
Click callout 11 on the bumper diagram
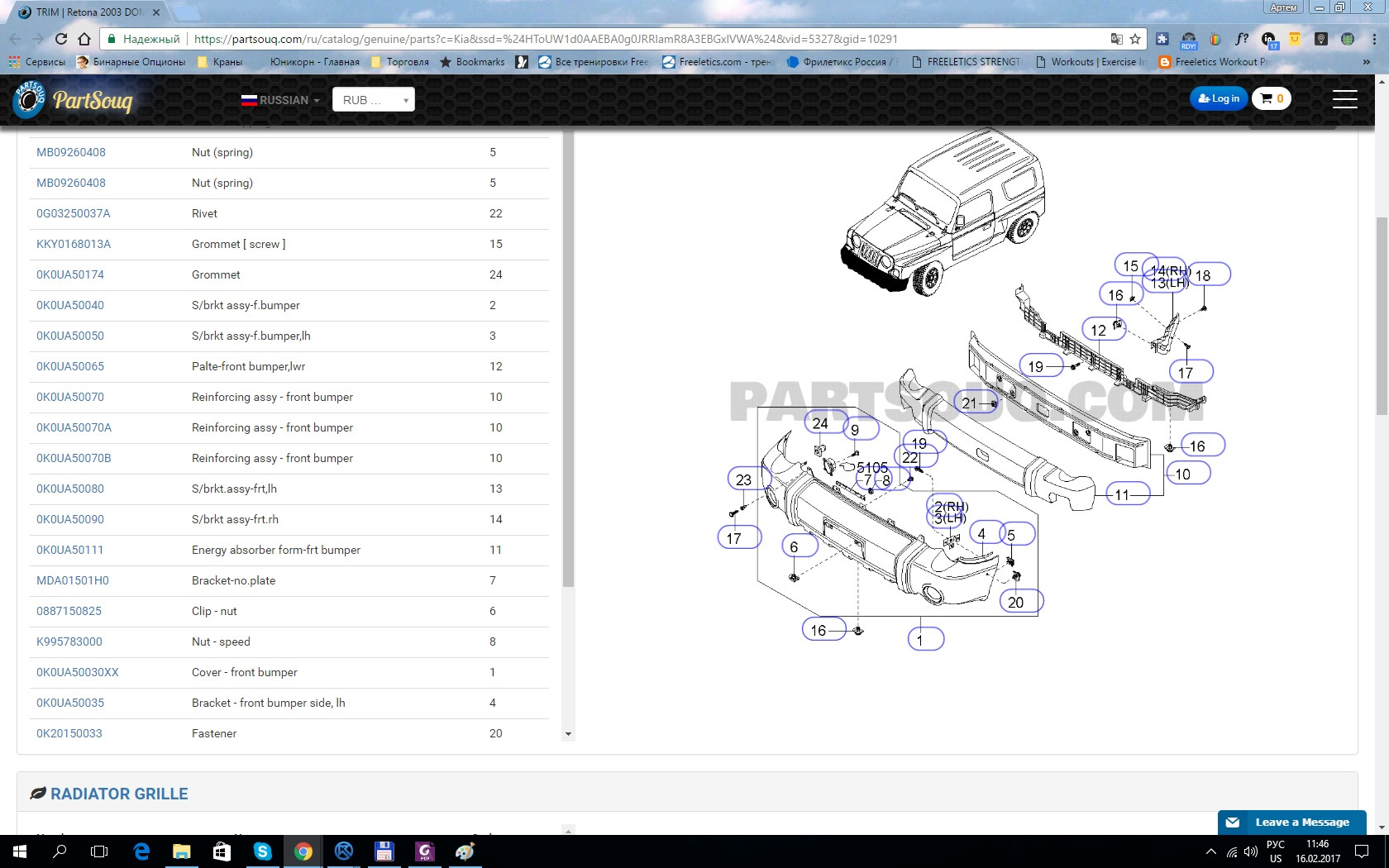(x=1128, y=494)
